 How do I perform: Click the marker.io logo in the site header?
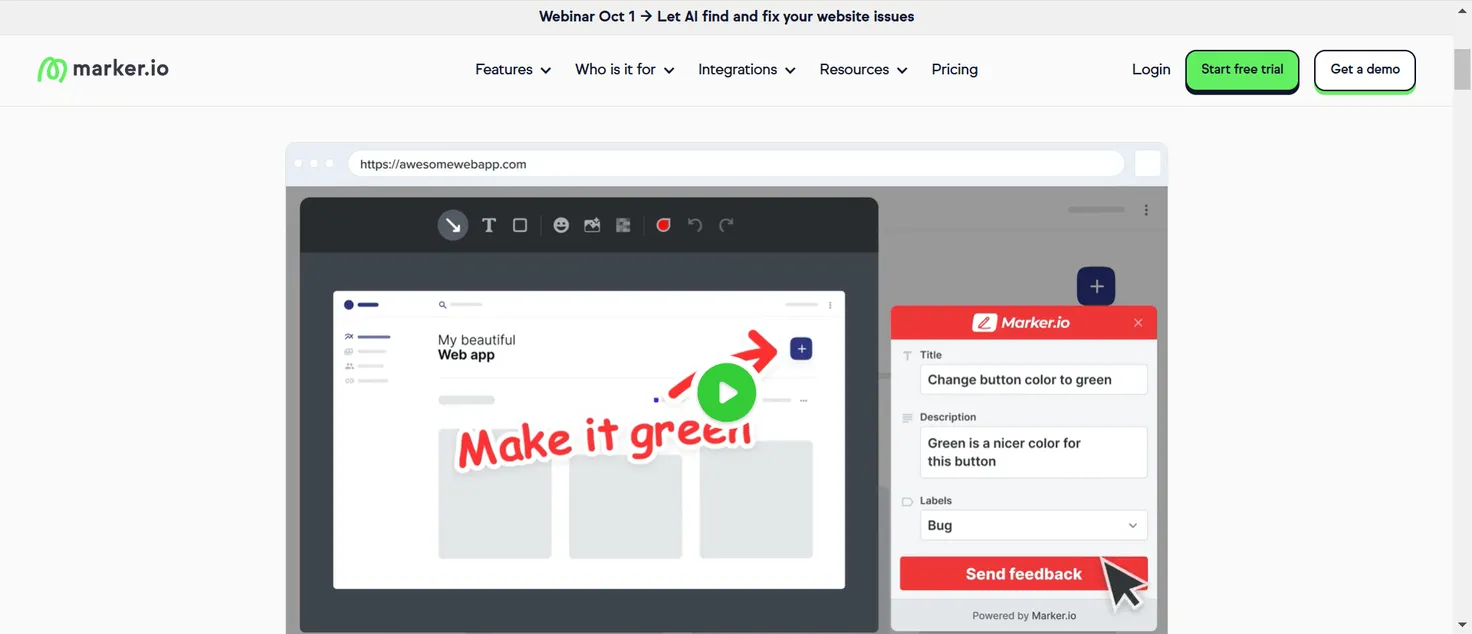pos(103,69)
